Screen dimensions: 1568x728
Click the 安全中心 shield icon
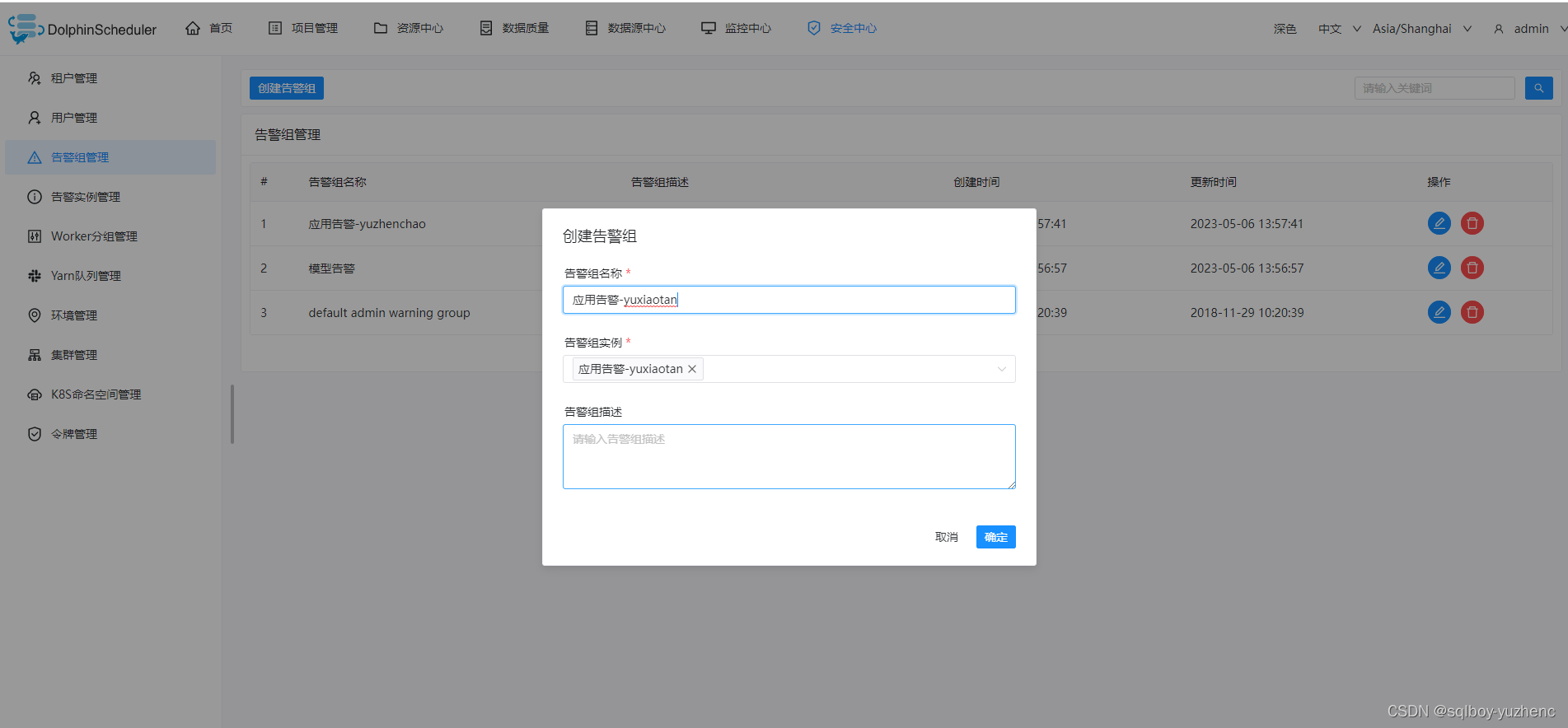point(814,28)
